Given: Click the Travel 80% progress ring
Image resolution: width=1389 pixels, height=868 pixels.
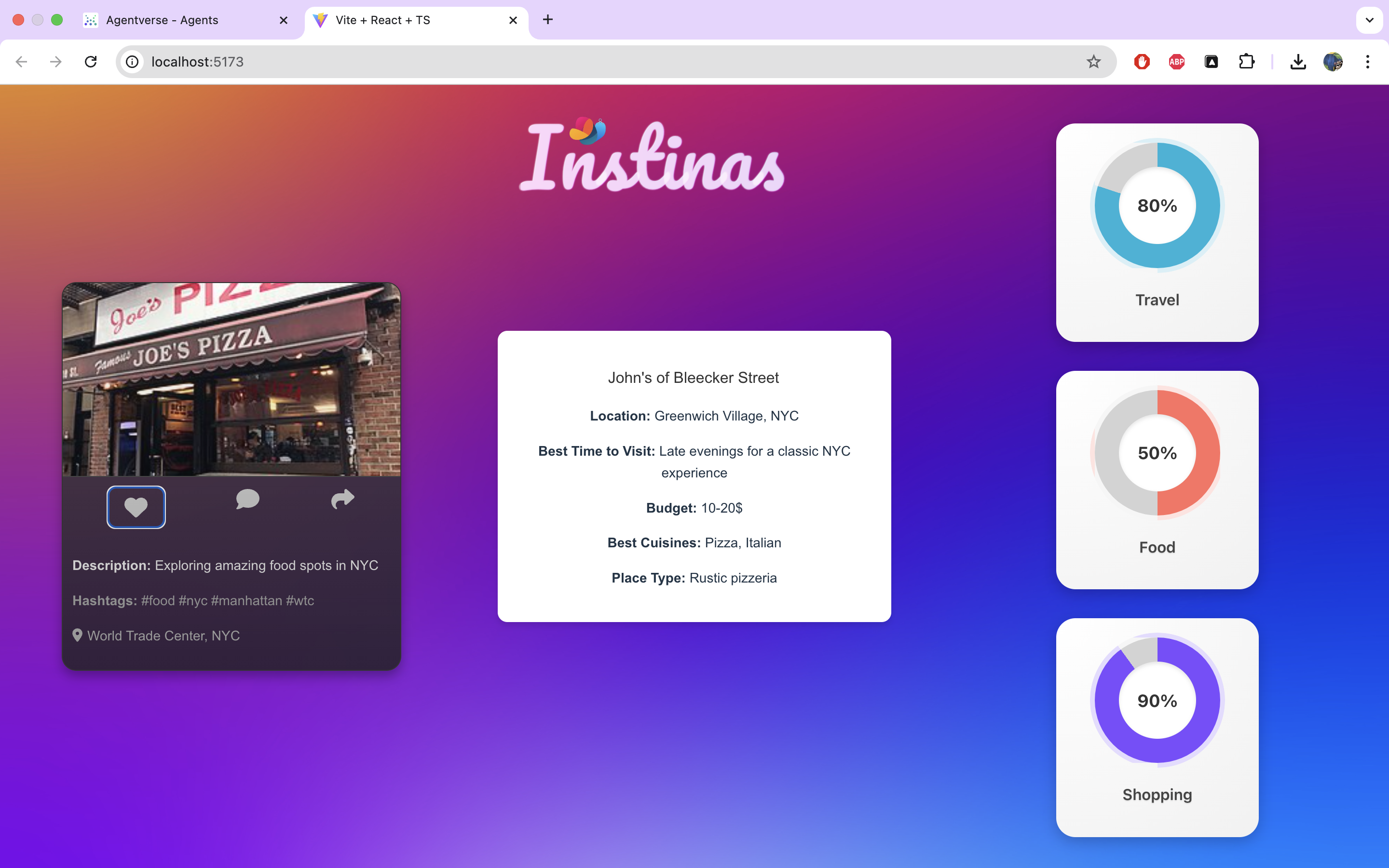Looking at the screenshot, I should (x=1157, y=205).
